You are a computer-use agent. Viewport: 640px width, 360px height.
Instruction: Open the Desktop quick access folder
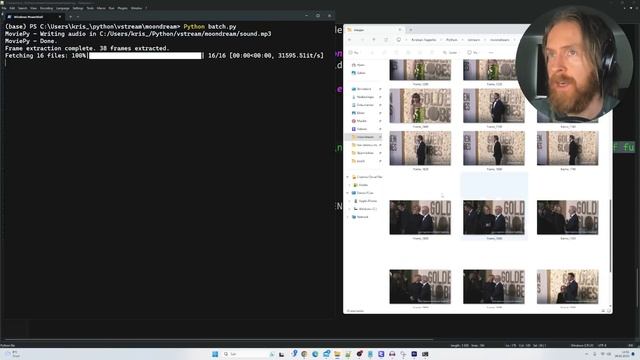click(x=362, y=89)
